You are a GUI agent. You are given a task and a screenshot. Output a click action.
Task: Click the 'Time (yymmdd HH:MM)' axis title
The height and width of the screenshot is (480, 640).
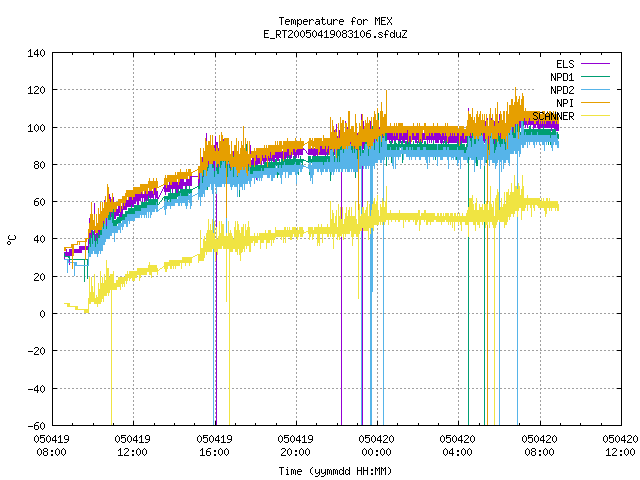tap(335, 471)
